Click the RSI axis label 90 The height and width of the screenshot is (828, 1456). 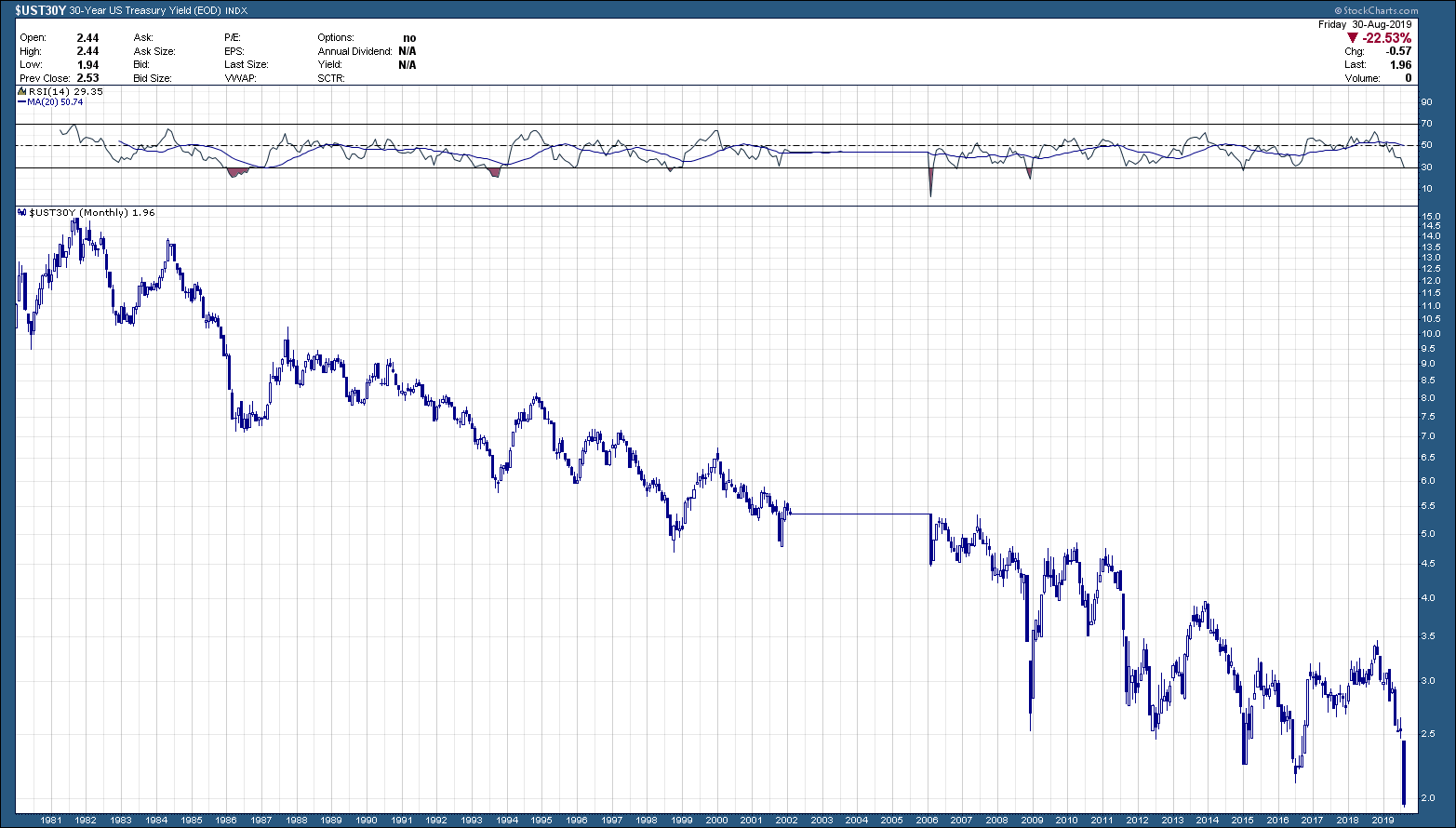coord(1425,102)
